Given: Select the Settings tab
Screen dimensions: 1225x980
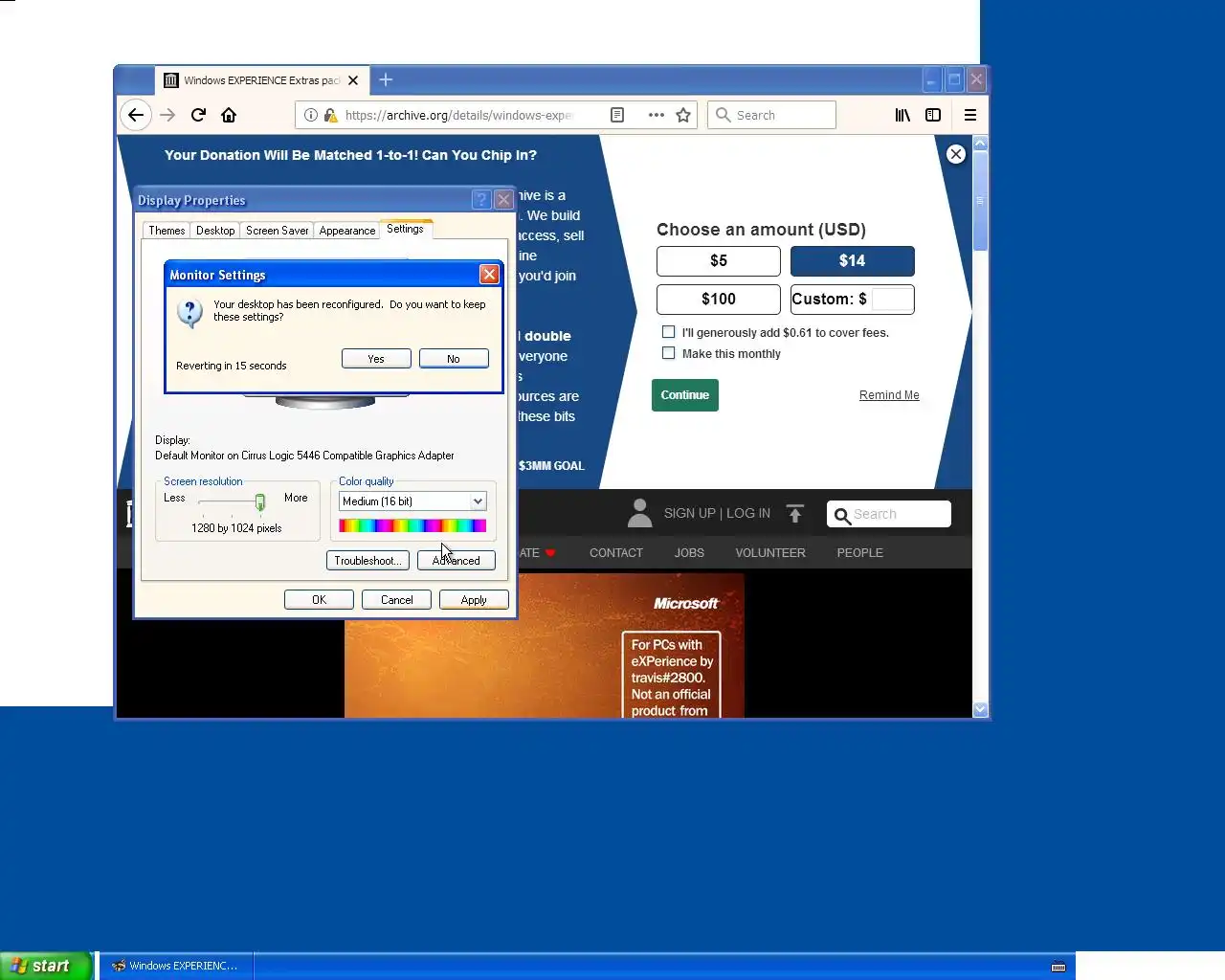Looking at the screenshot, I should tap(406, 229).
